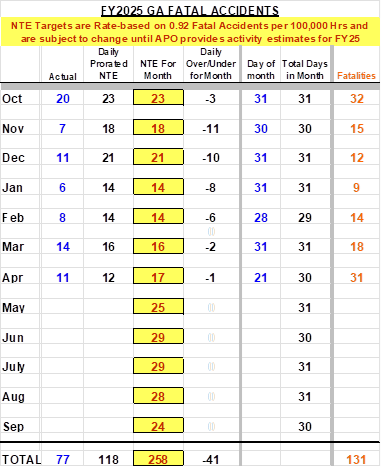Select the NTE For Month header

(158, 70)
